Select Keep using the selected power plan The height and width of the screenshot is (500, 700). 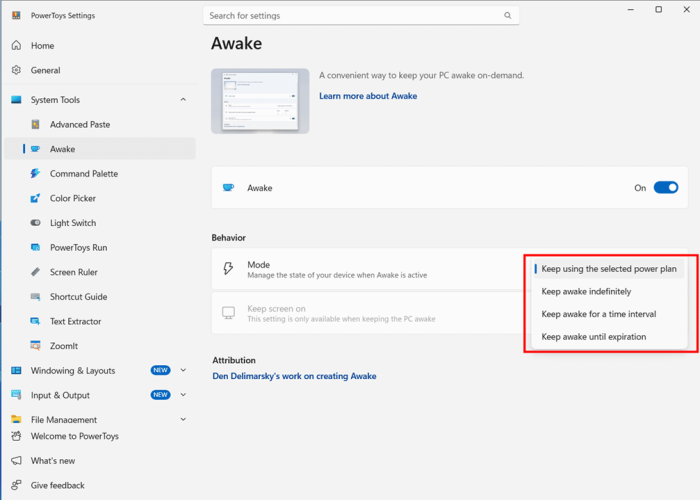click(608, 269)
